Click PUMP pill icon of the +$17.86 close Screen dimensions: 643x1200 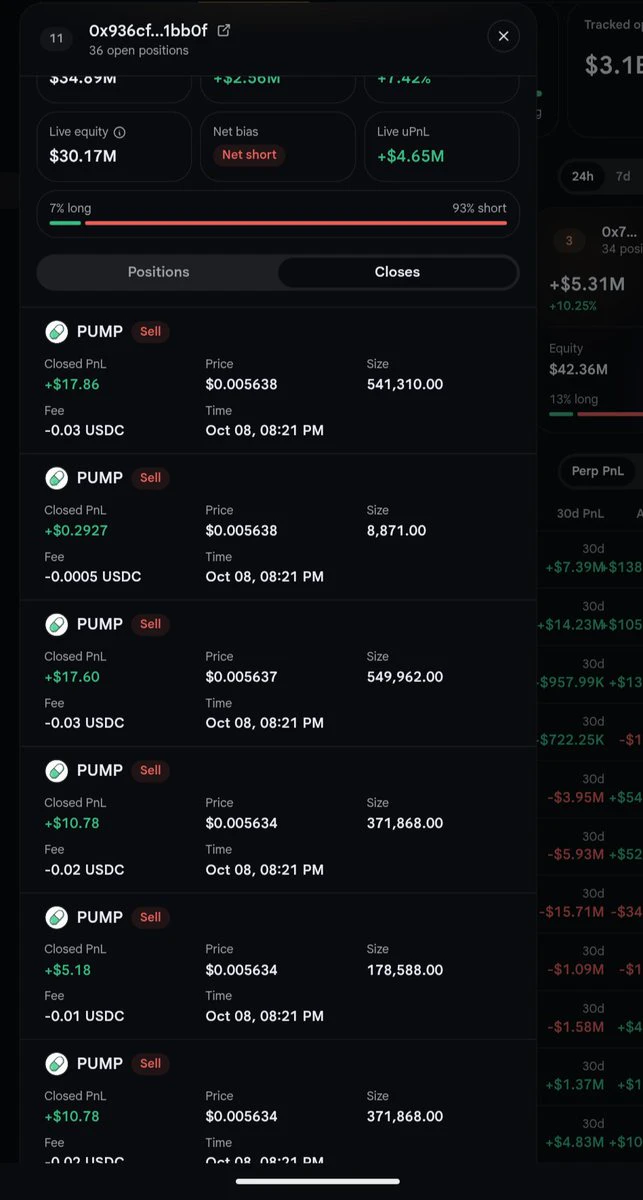[x=57, y=332]
